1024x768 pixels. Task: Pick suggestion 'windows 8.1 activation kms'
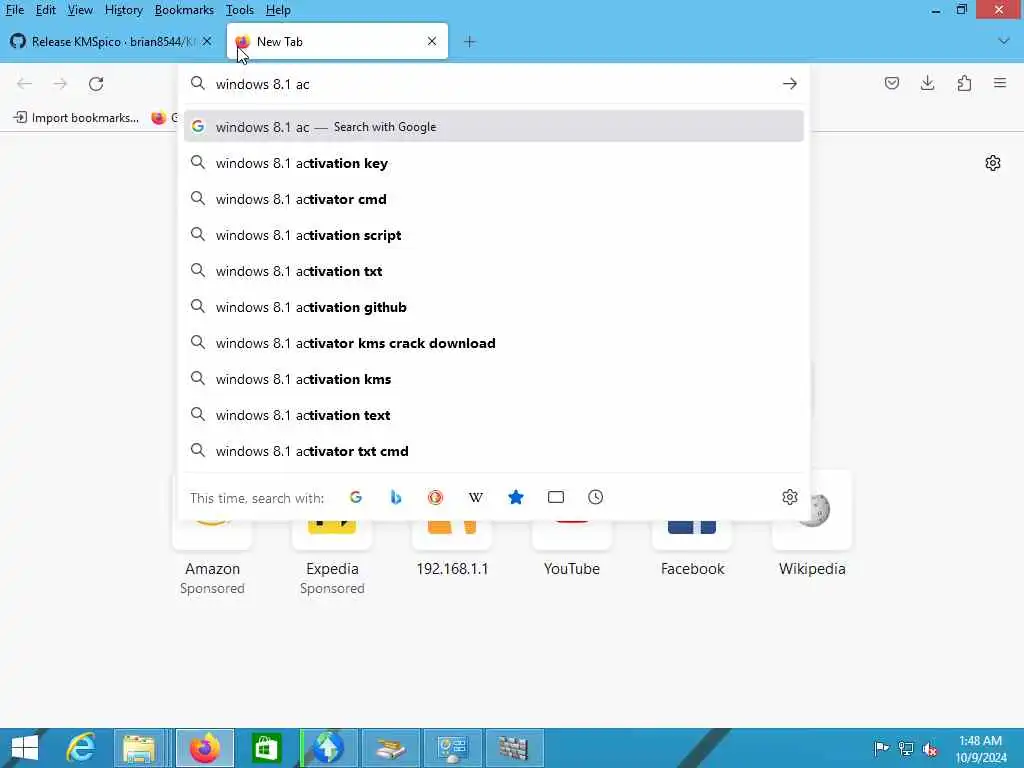[493, 379]
